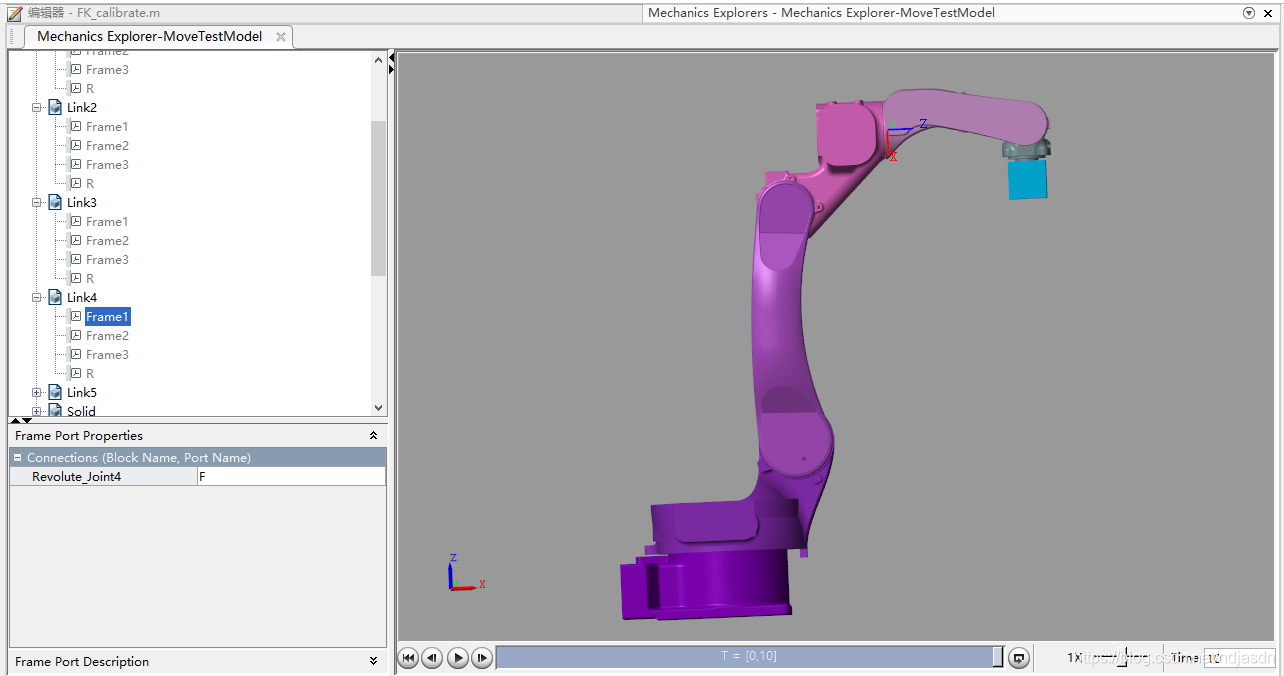Select Frame2 under Link4
The height and width of the screenshot is (676, 1284).
(107, 335)
